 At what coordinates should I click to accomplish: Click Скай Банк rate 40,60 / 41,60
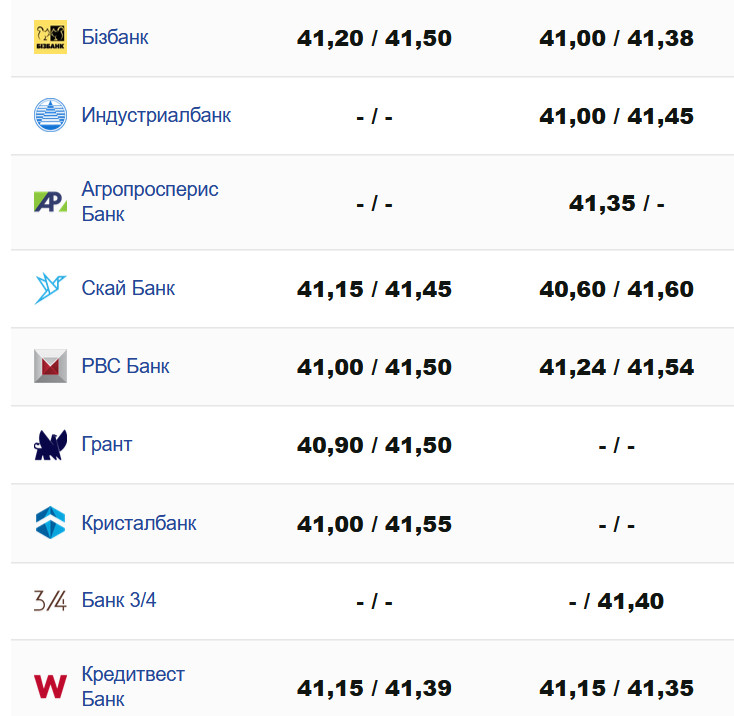point(616,290)
